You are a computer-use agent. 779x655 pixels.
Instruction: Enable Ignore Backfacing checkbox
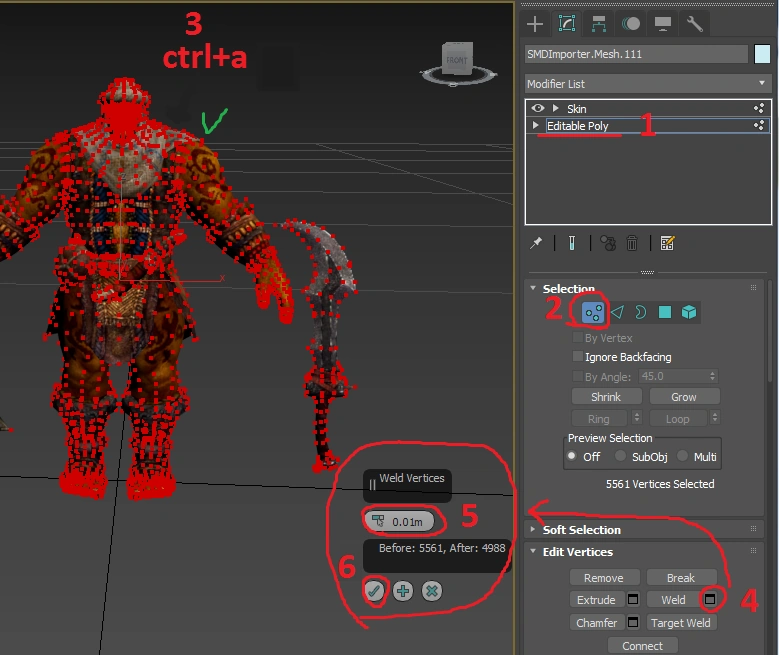tap(577, 357)
